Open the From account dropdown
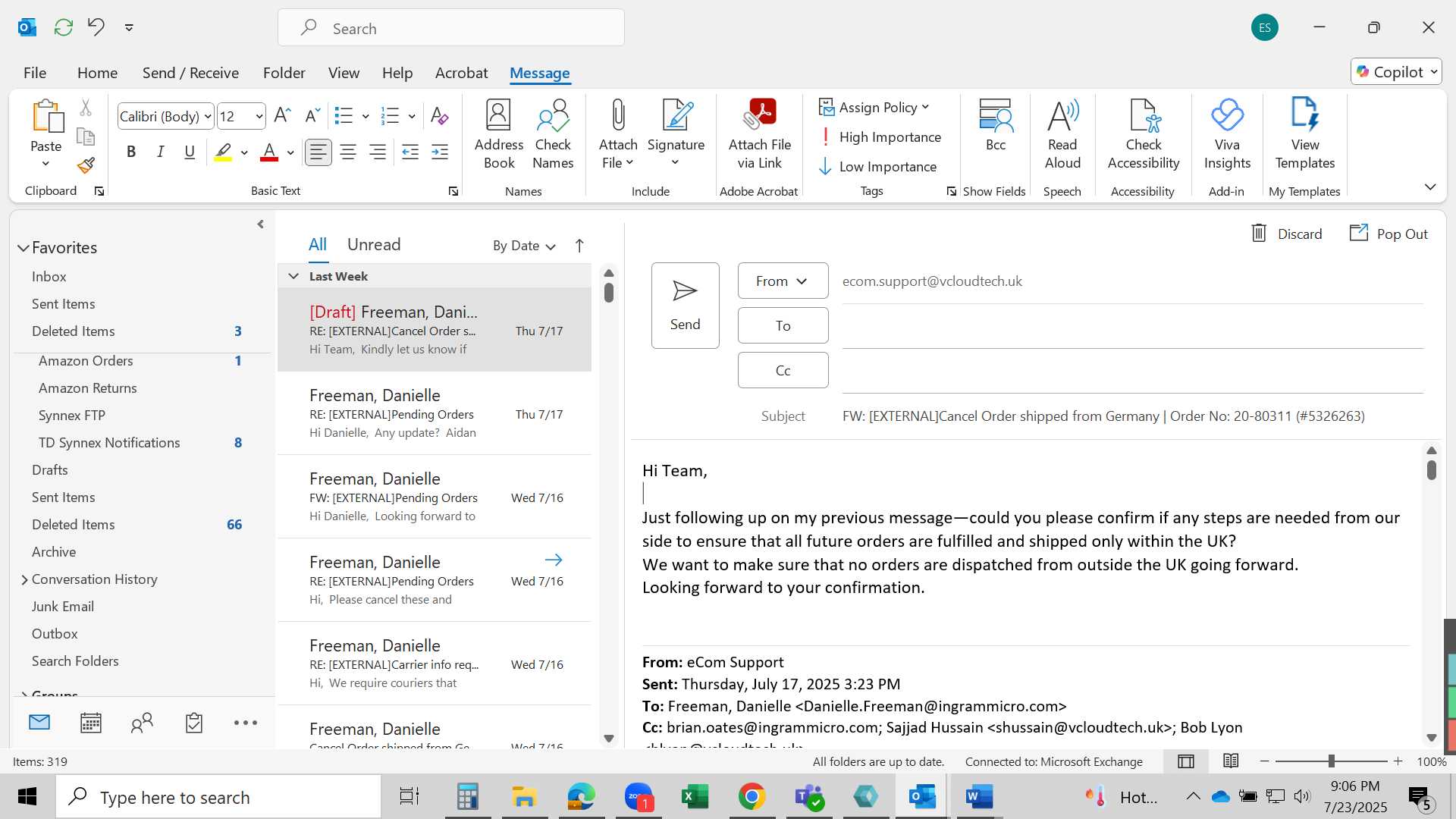 tap(783, 281)
